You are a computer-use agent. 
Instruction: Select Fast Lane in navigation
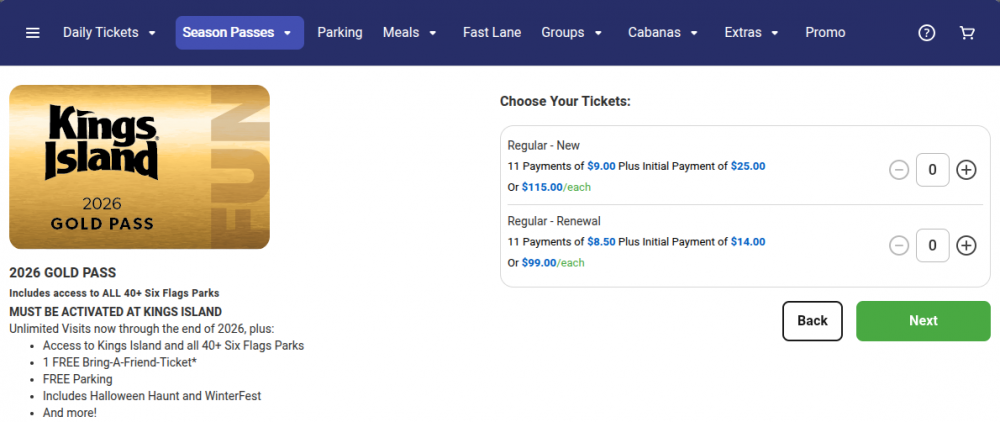click(x=492, y=33)
